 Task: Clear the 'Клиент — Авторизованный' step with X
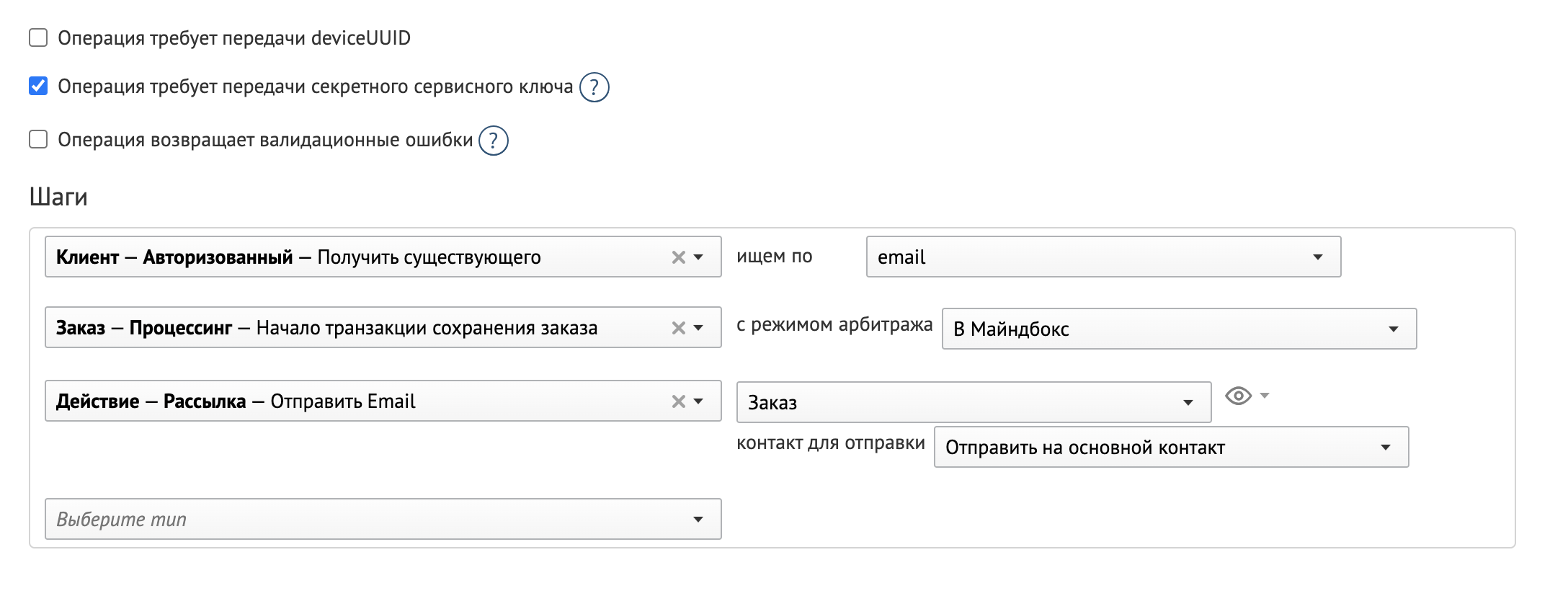coord(678,257)
